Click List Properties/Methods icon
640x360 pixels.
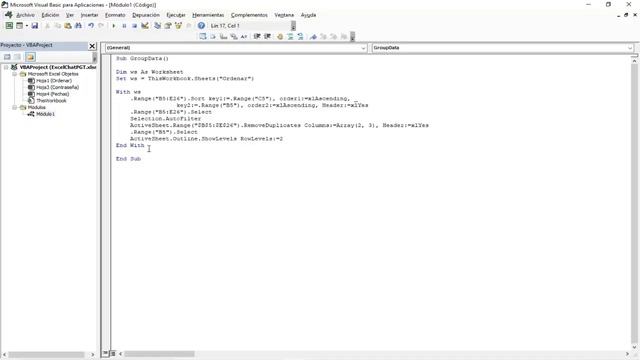(203, 36)
